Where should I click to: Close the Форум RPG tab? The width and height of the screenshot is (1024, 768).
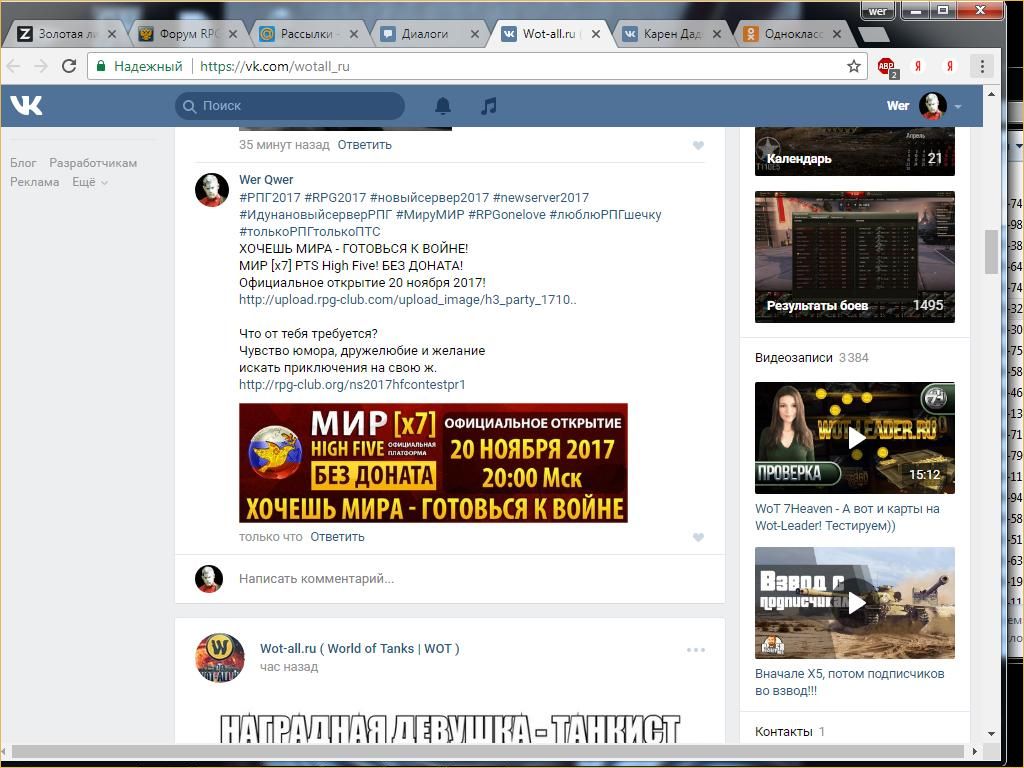[x=232, y=34]
